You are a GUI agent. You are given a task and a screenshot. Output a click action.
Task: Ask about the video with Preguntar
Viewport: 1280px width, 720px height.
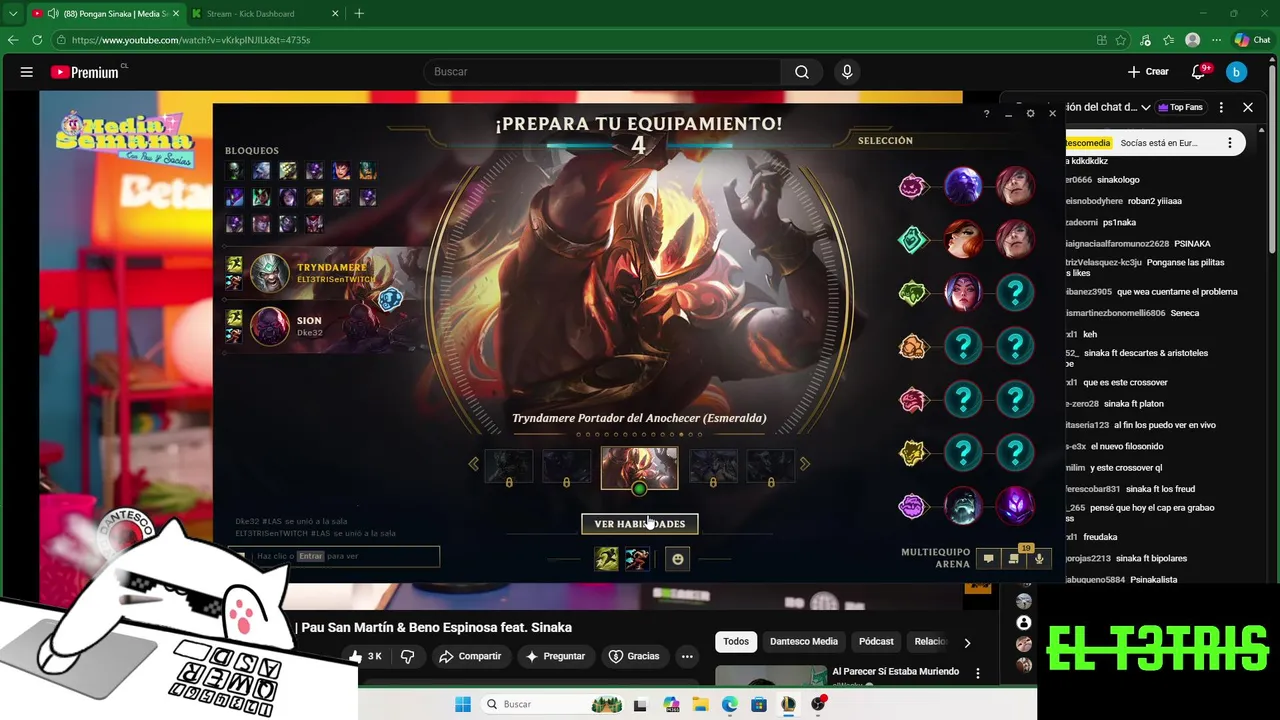(555, 656)
